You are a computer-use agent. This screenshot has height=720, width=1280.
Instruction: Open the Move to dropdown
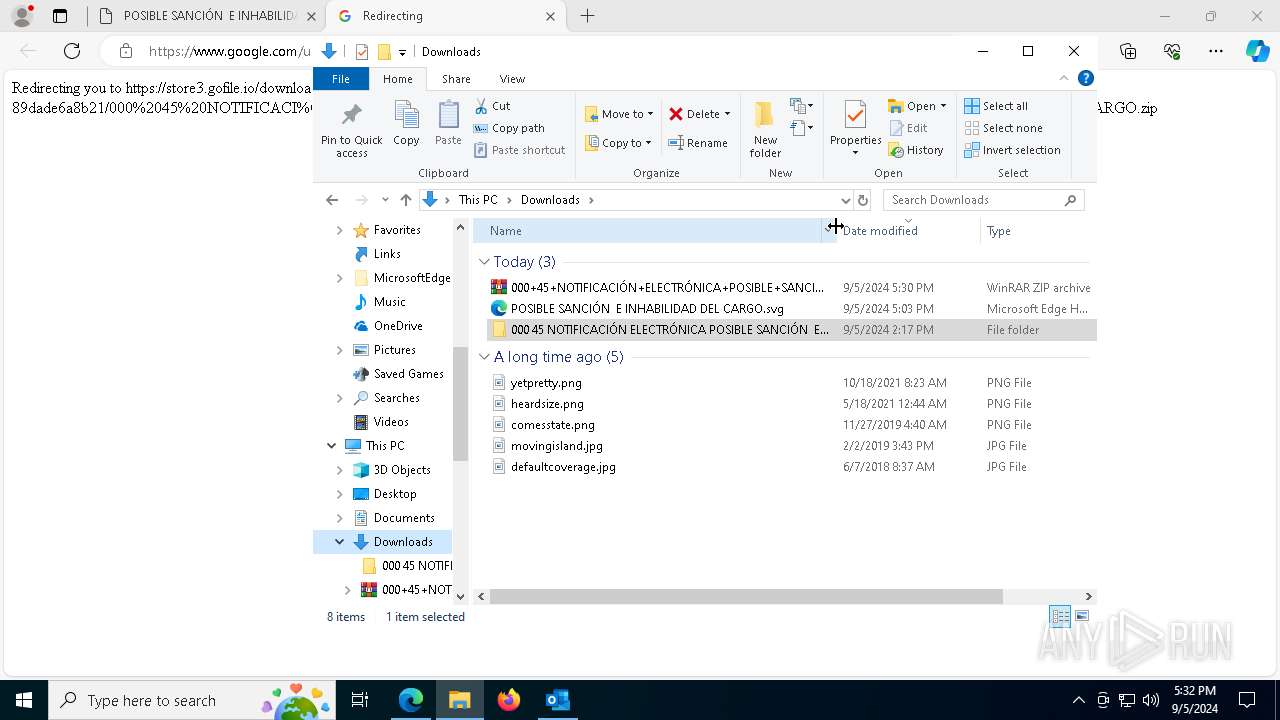pyautogui.click(x=619, y=114)
